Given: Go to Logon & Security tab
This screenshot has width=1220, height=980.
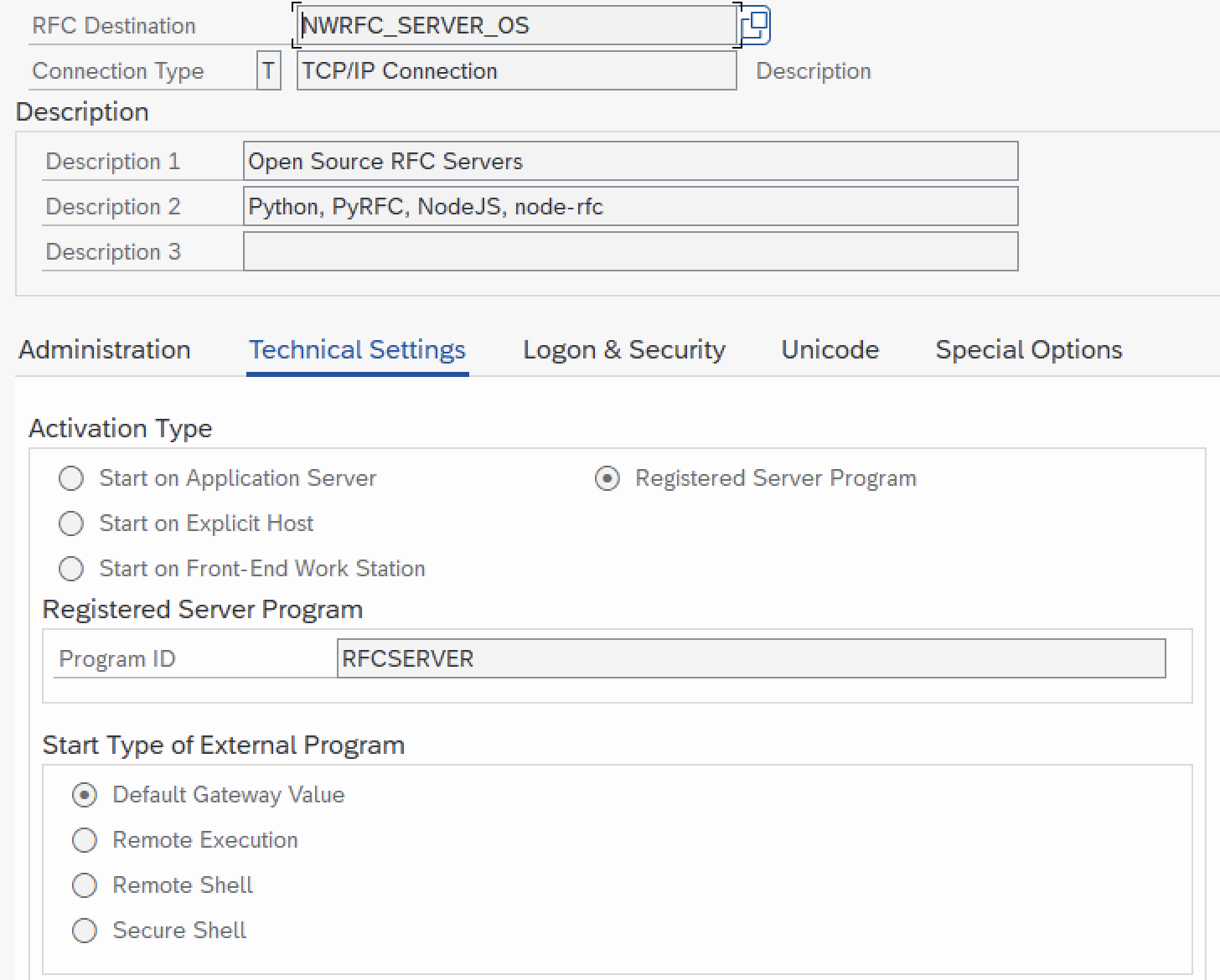Looking at the screenshot, I should point(624,349).
